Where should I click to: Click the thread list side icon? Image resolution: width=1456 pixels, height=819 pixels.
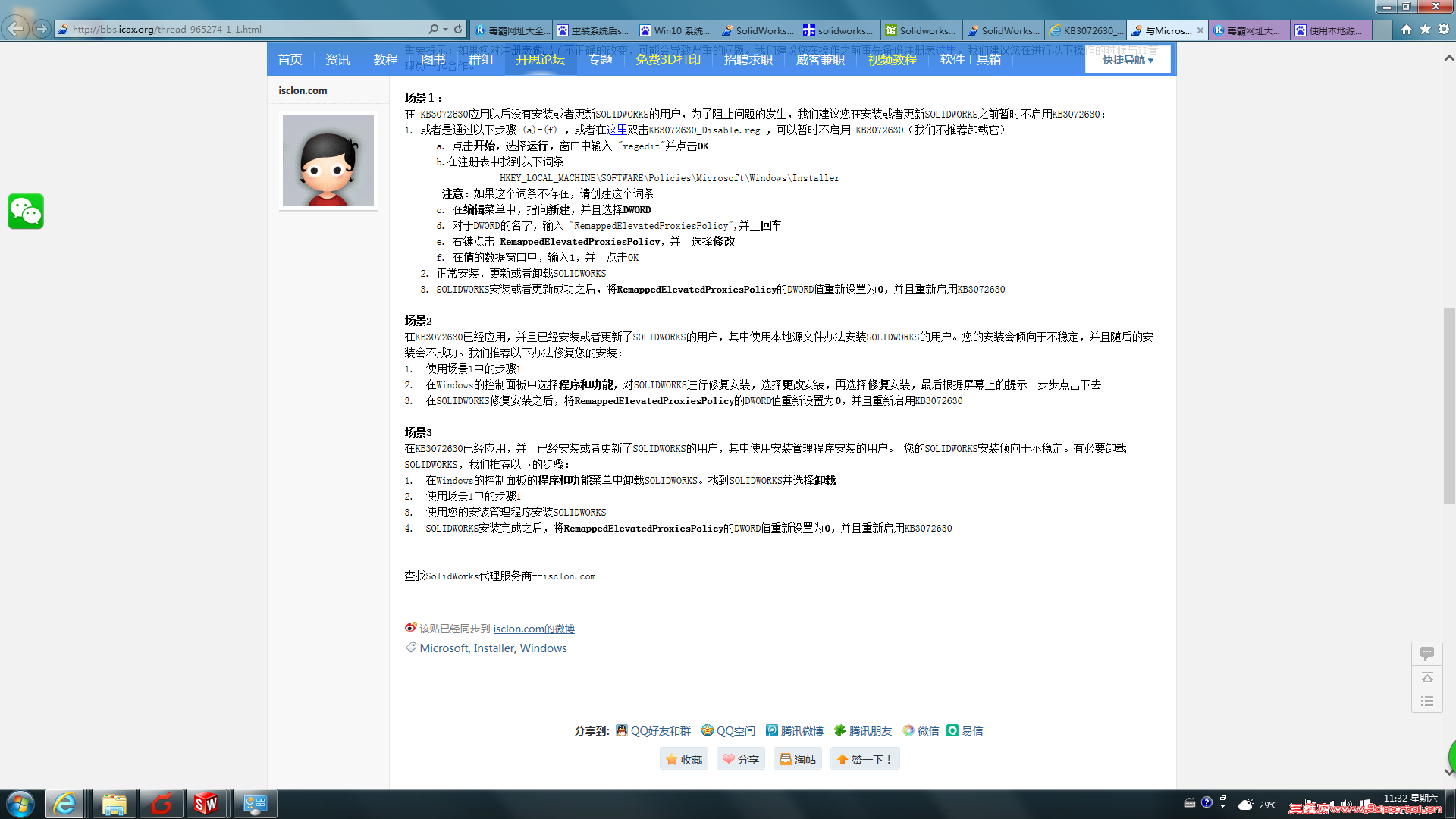1426,701
